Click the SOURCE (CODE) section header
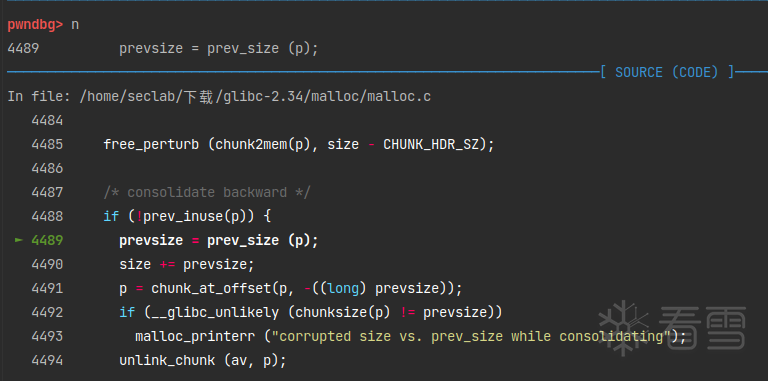 [667, 72]
